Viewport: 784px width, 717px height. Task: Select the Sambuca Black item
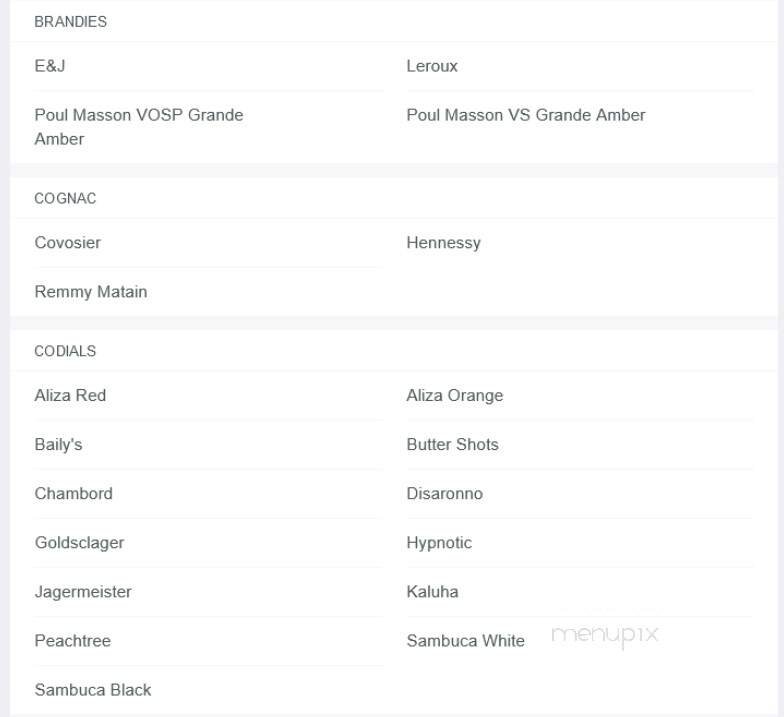[x=93, y=690]
